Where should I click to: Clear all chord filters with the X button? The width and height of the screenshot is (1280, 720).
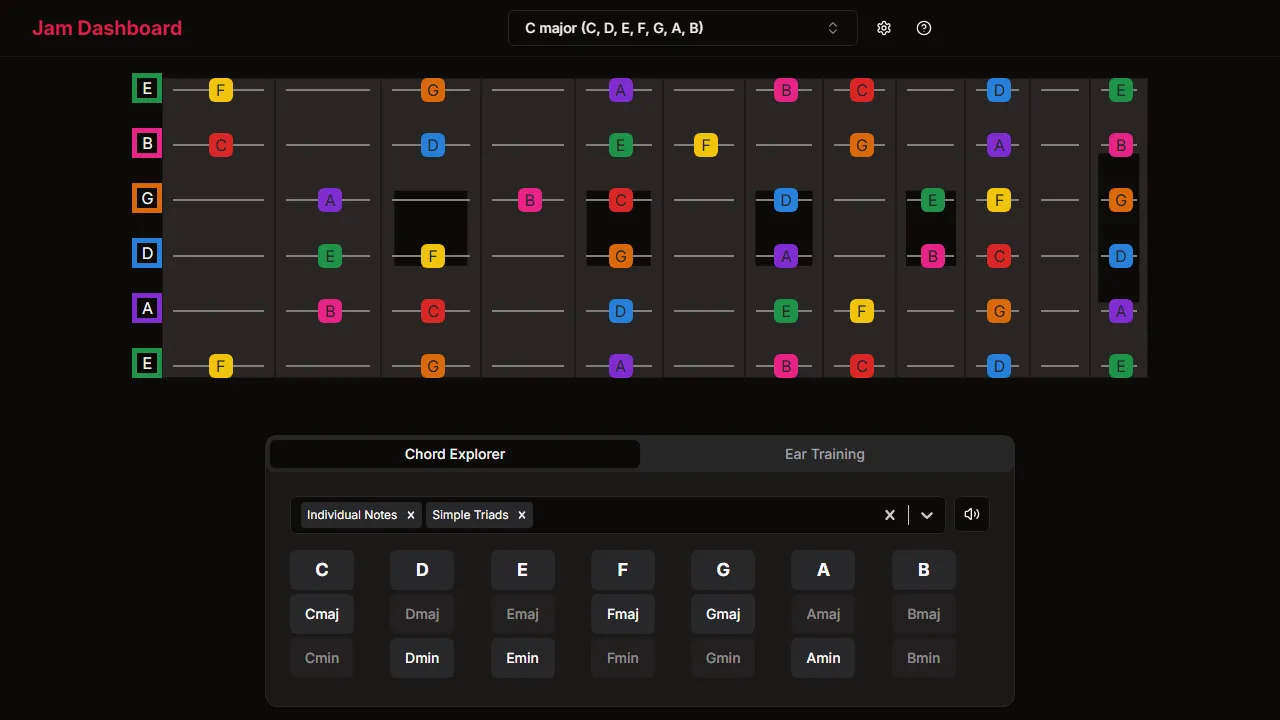click(x=889, y=514)
